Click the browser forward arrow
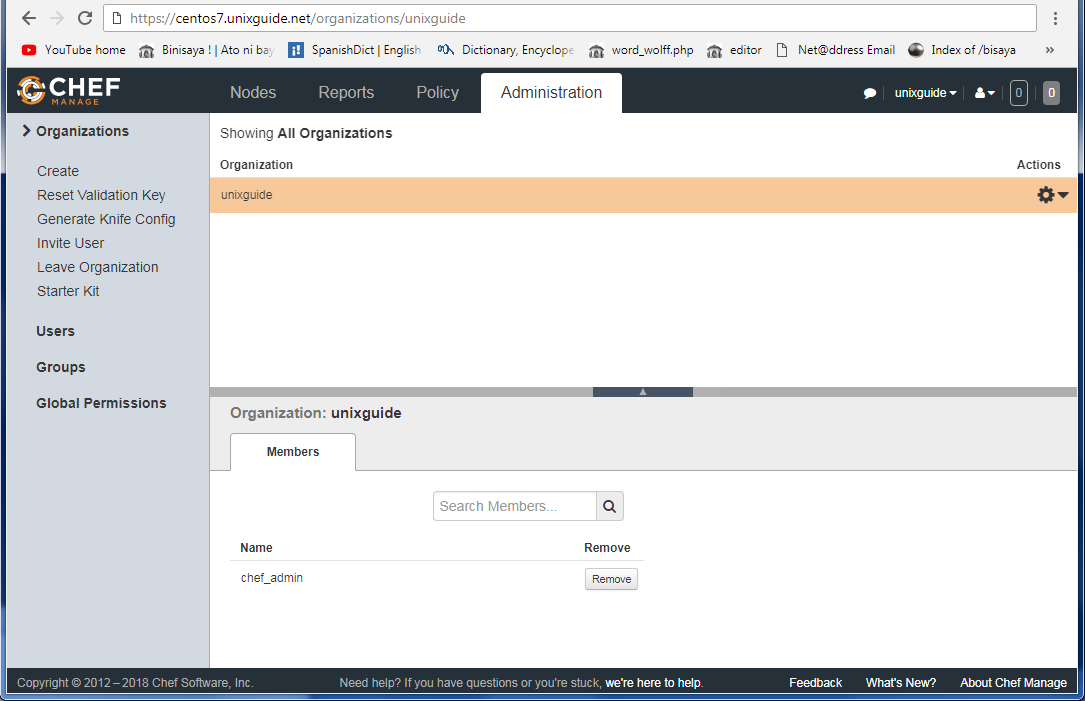1085x701 pixels. click(x=57, y=18)
